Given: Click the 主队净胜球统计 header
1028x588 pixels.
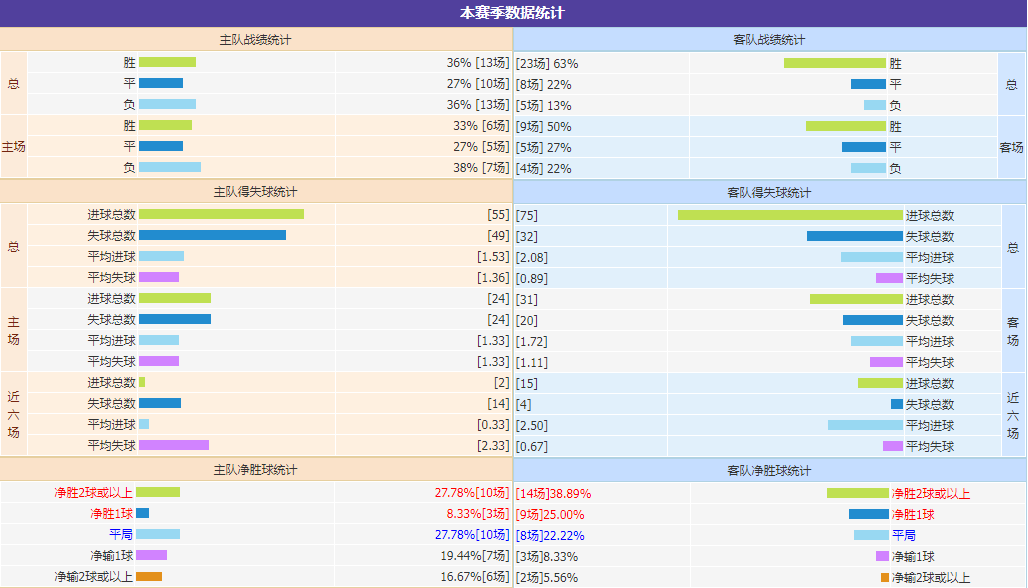Looking at the screenshot, I should tap(256, 470).
